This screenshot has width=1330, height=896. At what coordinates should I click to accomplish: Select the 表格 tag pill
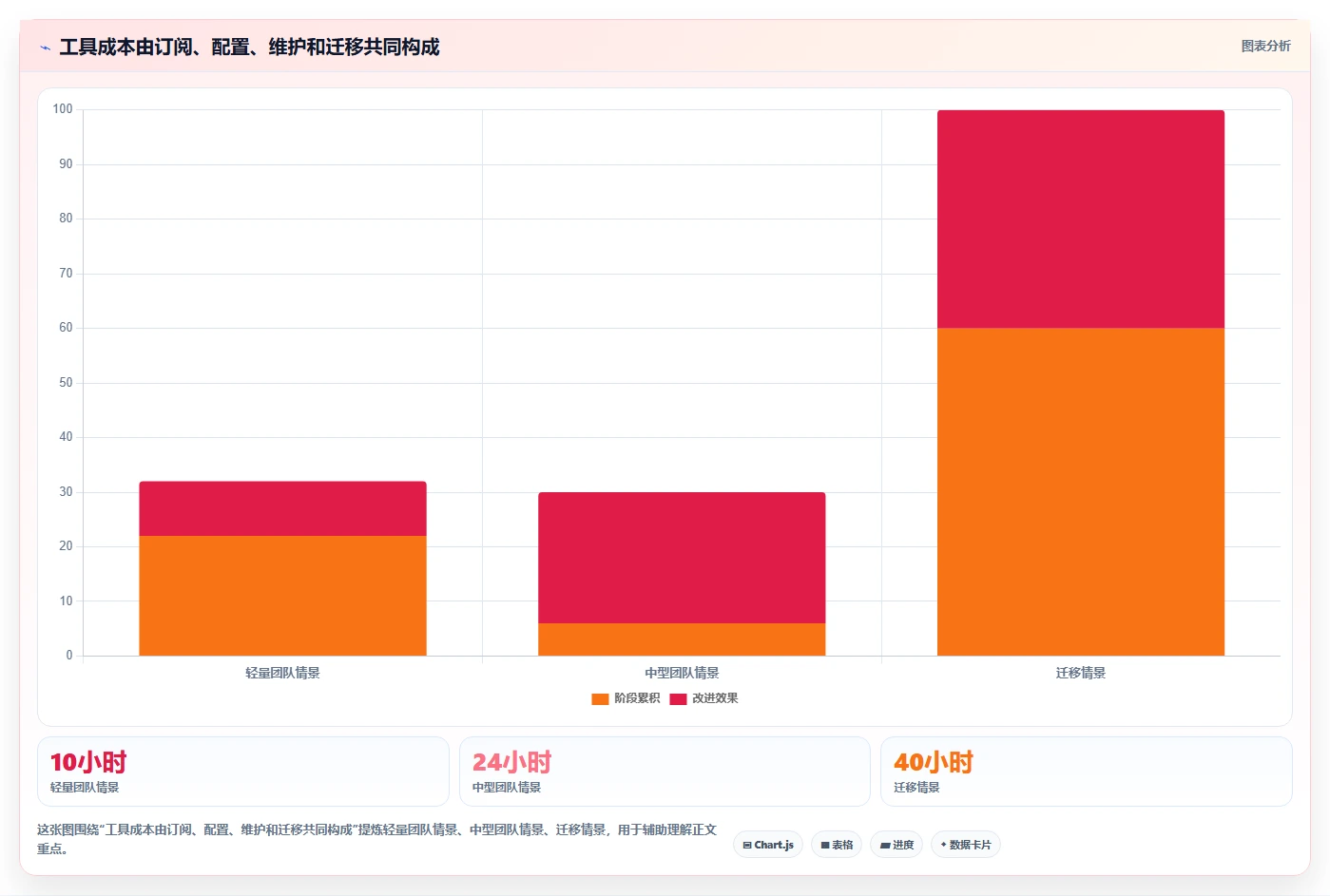tap(837, 845)
